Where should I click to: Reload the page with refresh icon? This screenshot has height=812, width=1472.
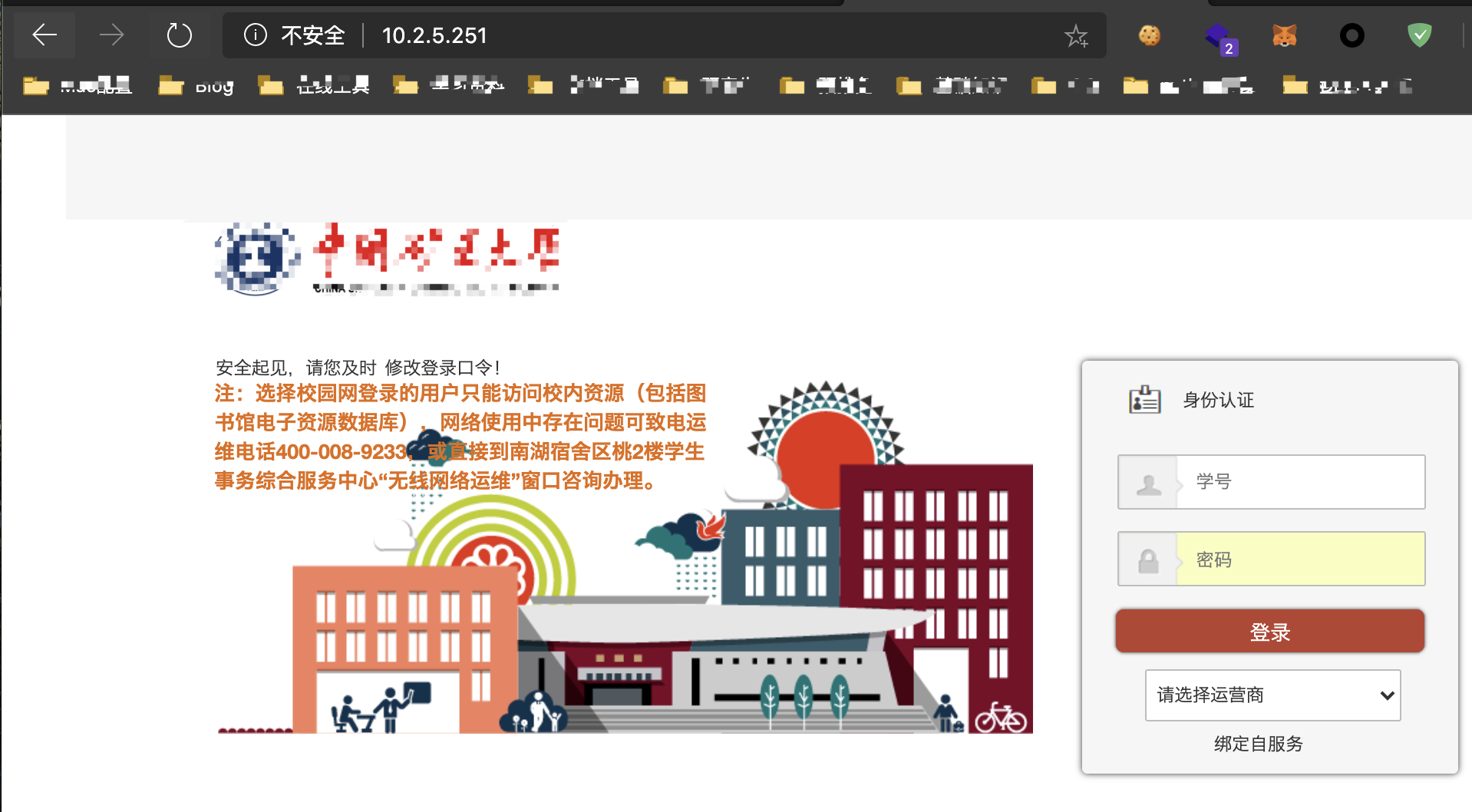click(180, 35)
